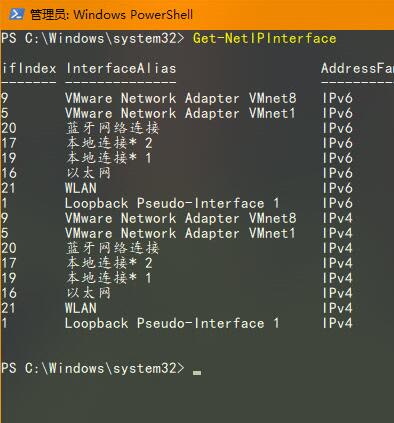Click the bottom PS C:\Windows\system32> prompt
This screenshot has height=423, width=394.
click(x=92, y=368)
